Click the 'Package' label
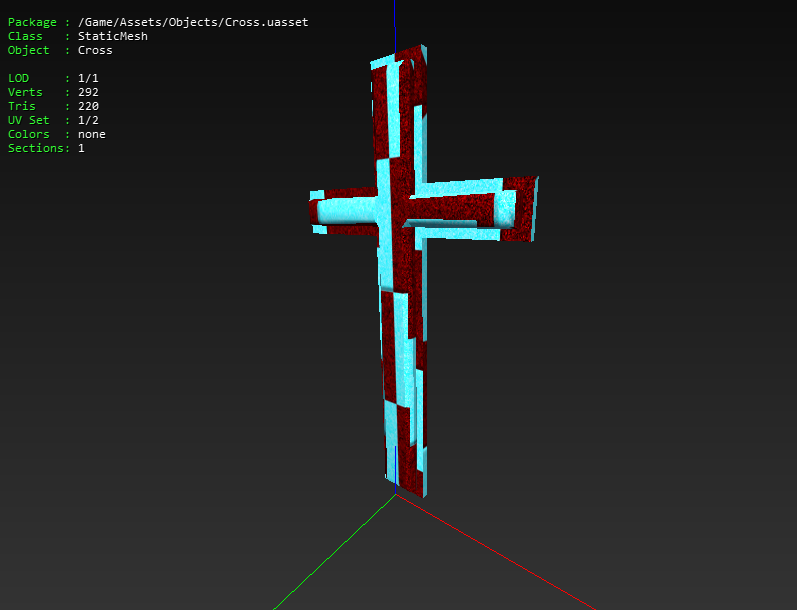This screenshot has height=610, width=797. [x=32, y=22]
